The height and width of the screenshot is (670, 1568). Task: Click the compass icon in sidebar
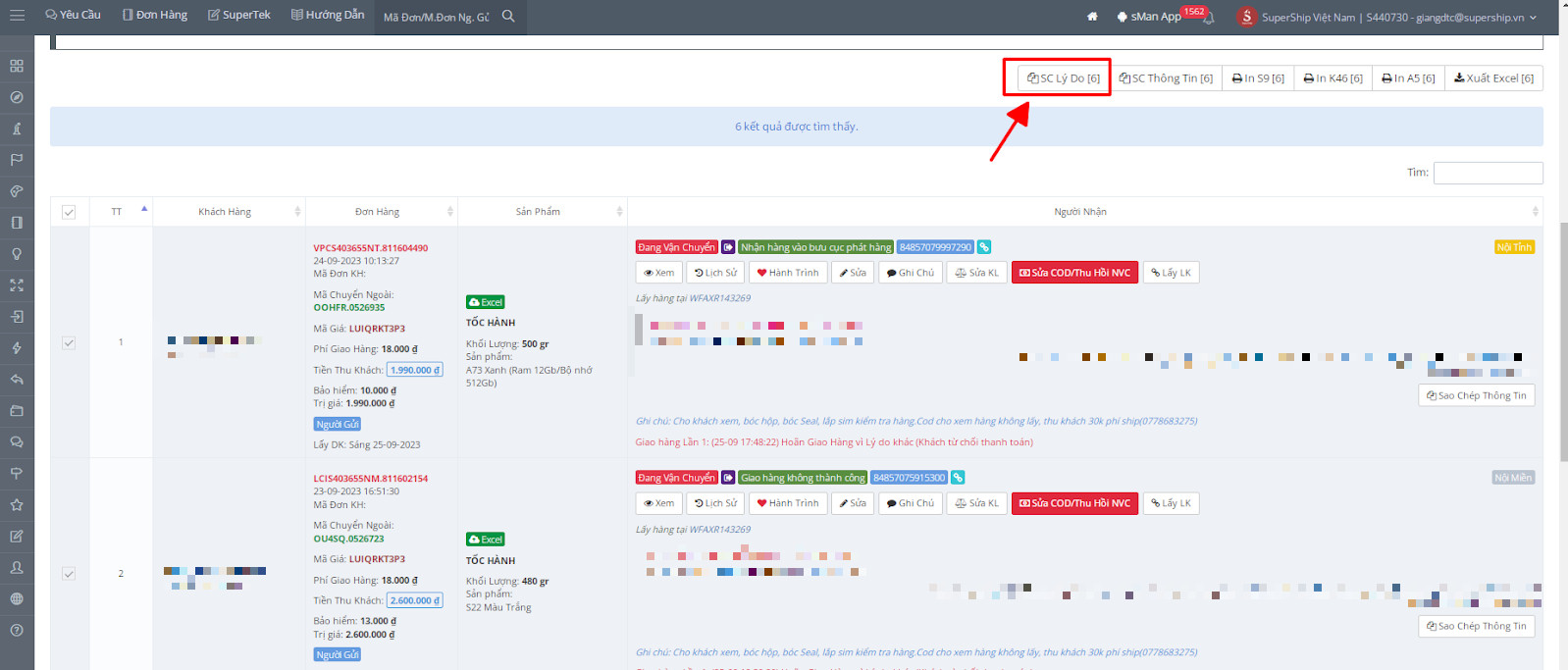[x=17, y=97]
